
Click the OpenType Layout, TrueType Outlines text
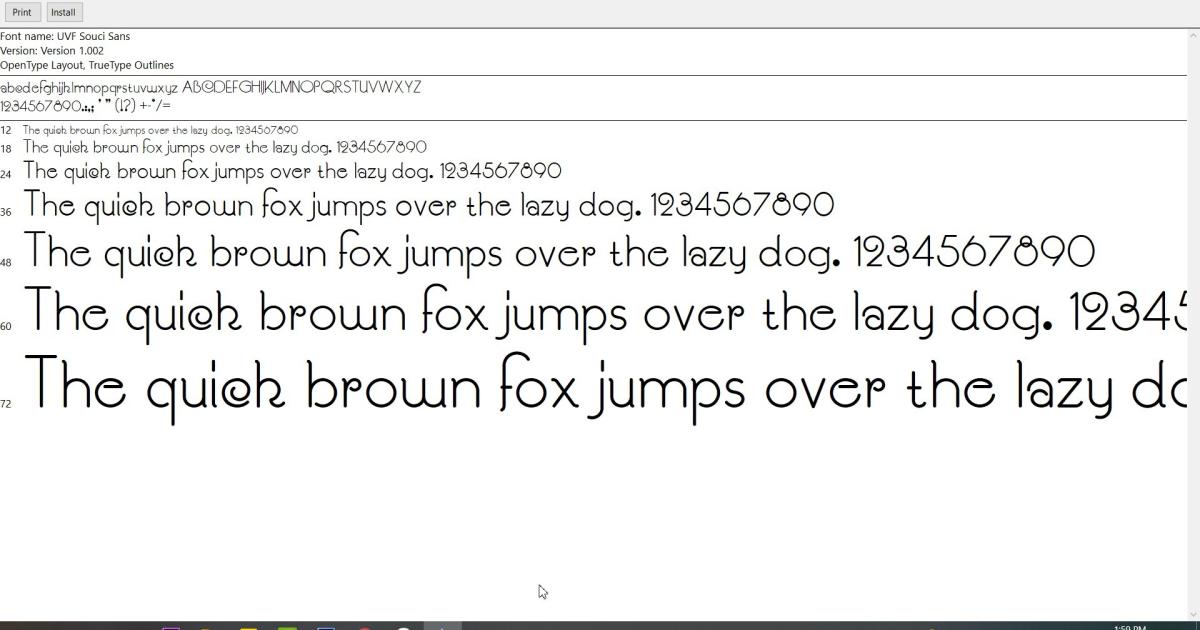click(87, 63)
